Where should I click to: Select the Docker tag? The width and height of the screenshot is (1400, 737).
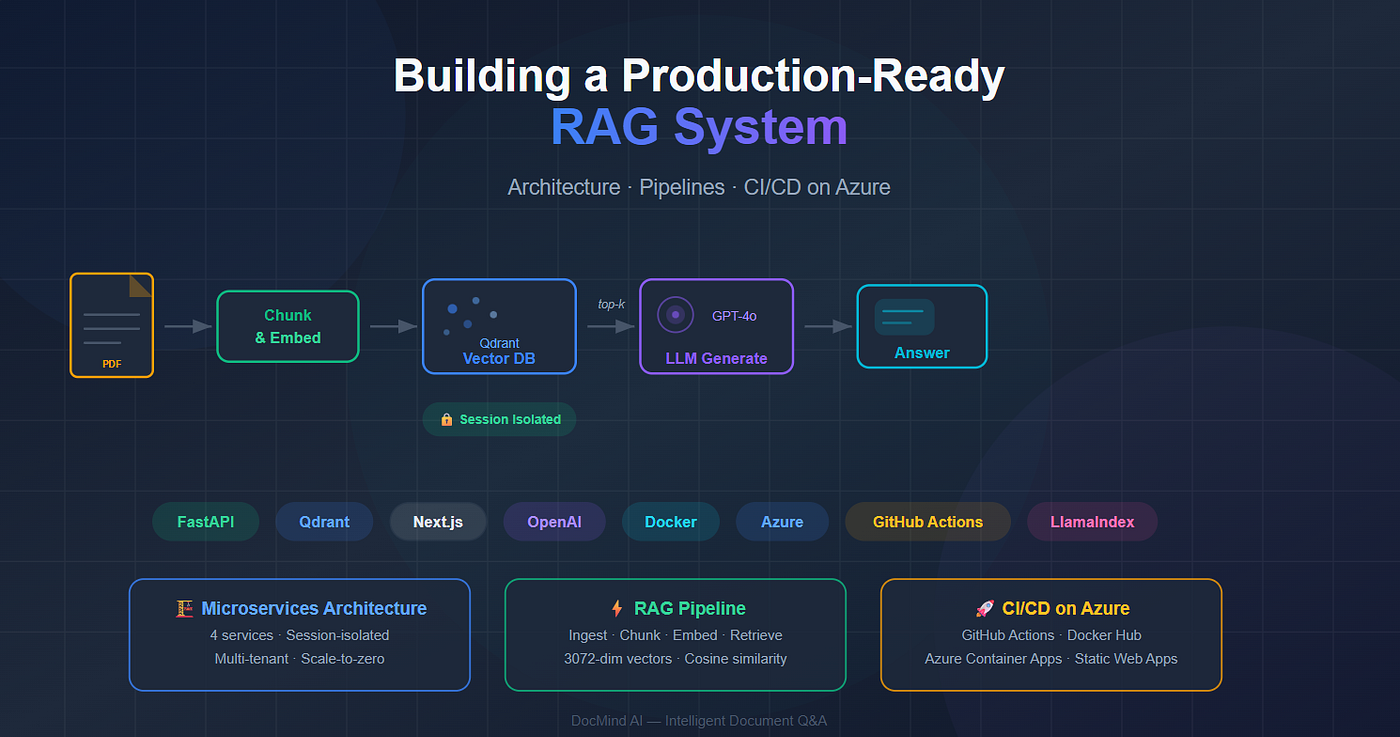click(x=670, y=522)
